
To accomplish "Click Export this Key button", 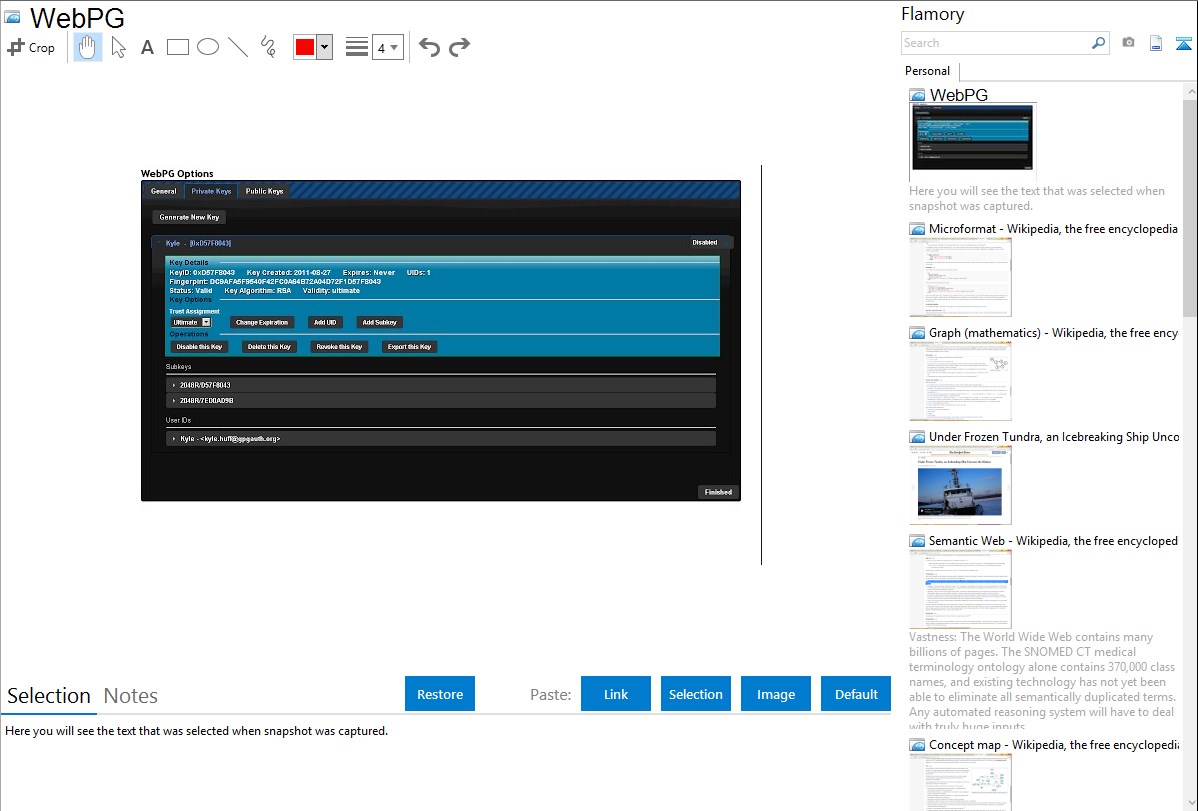I will (410, 347).
